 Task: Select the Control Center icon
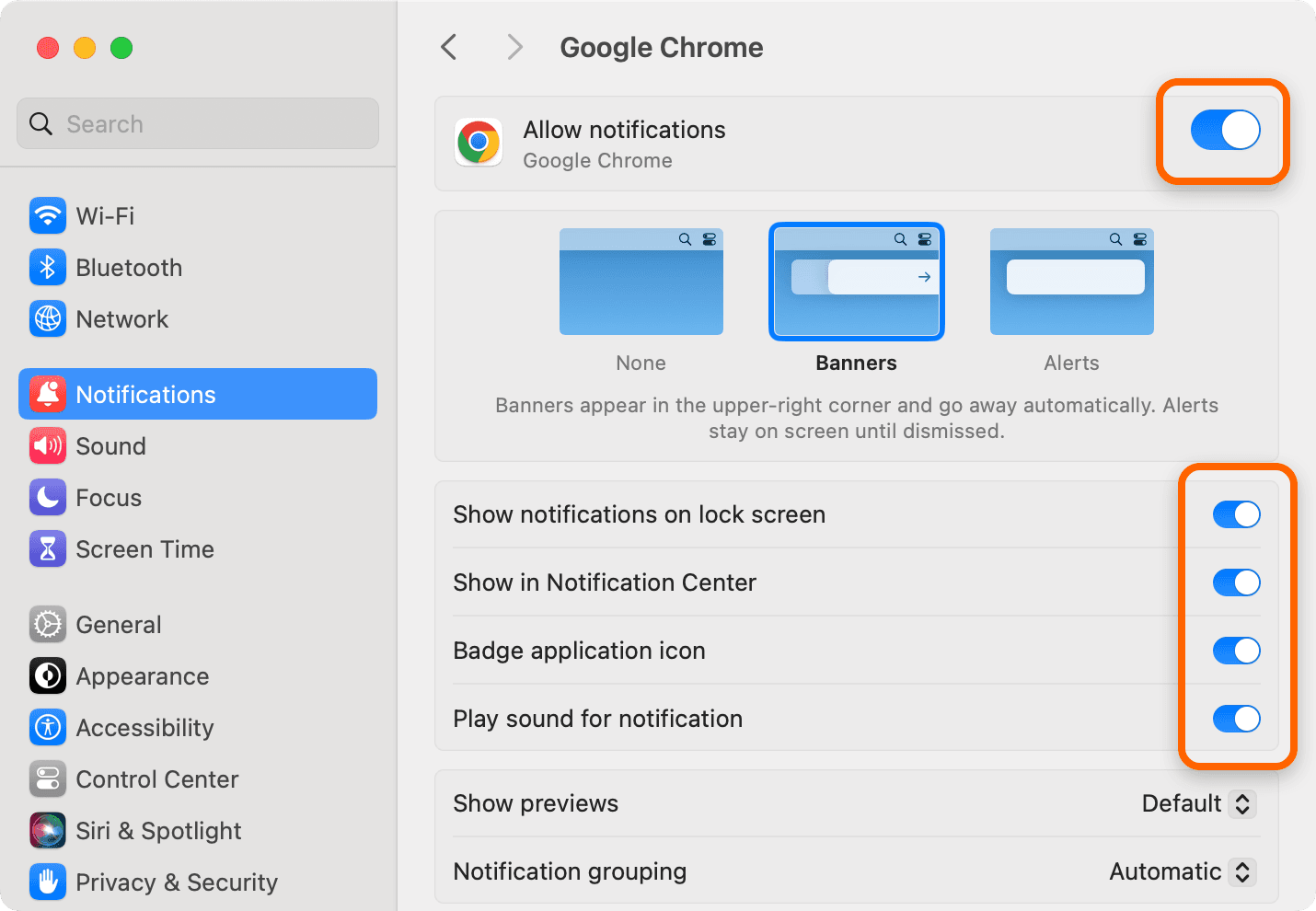pyautogui.click(x=48, y=779)
